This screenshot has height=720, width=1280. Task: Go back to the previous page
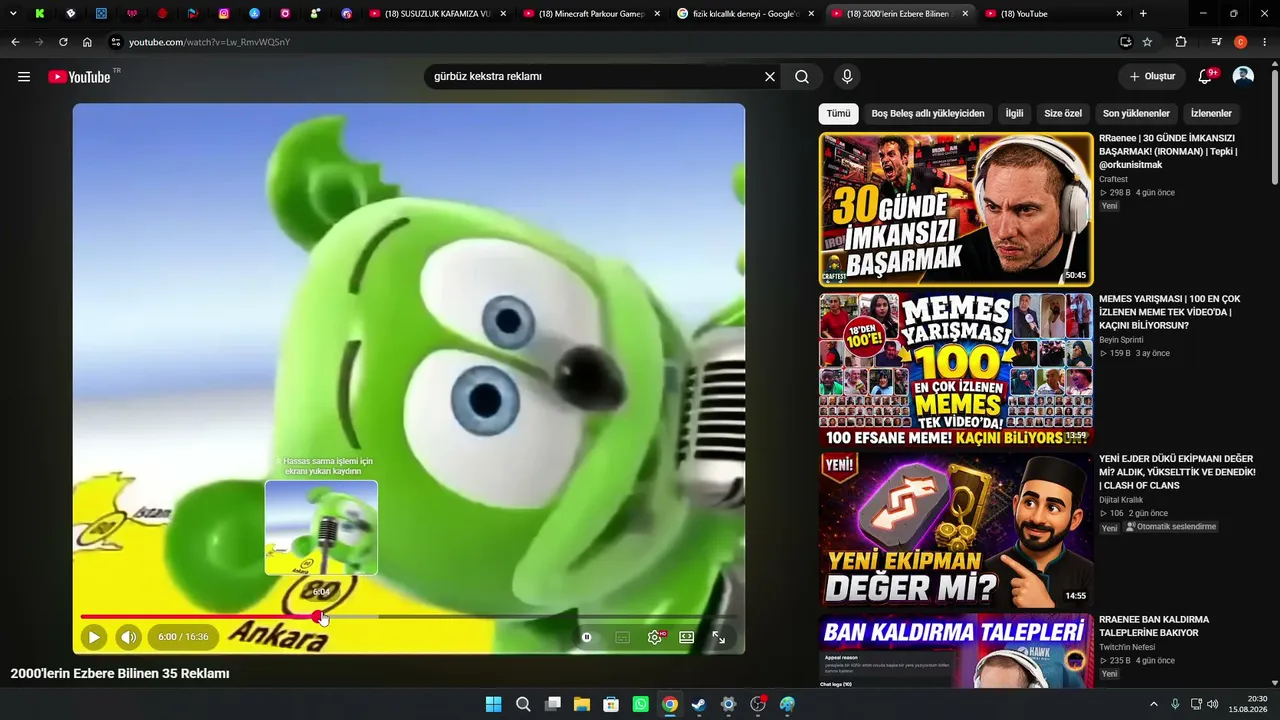(15, 42)
